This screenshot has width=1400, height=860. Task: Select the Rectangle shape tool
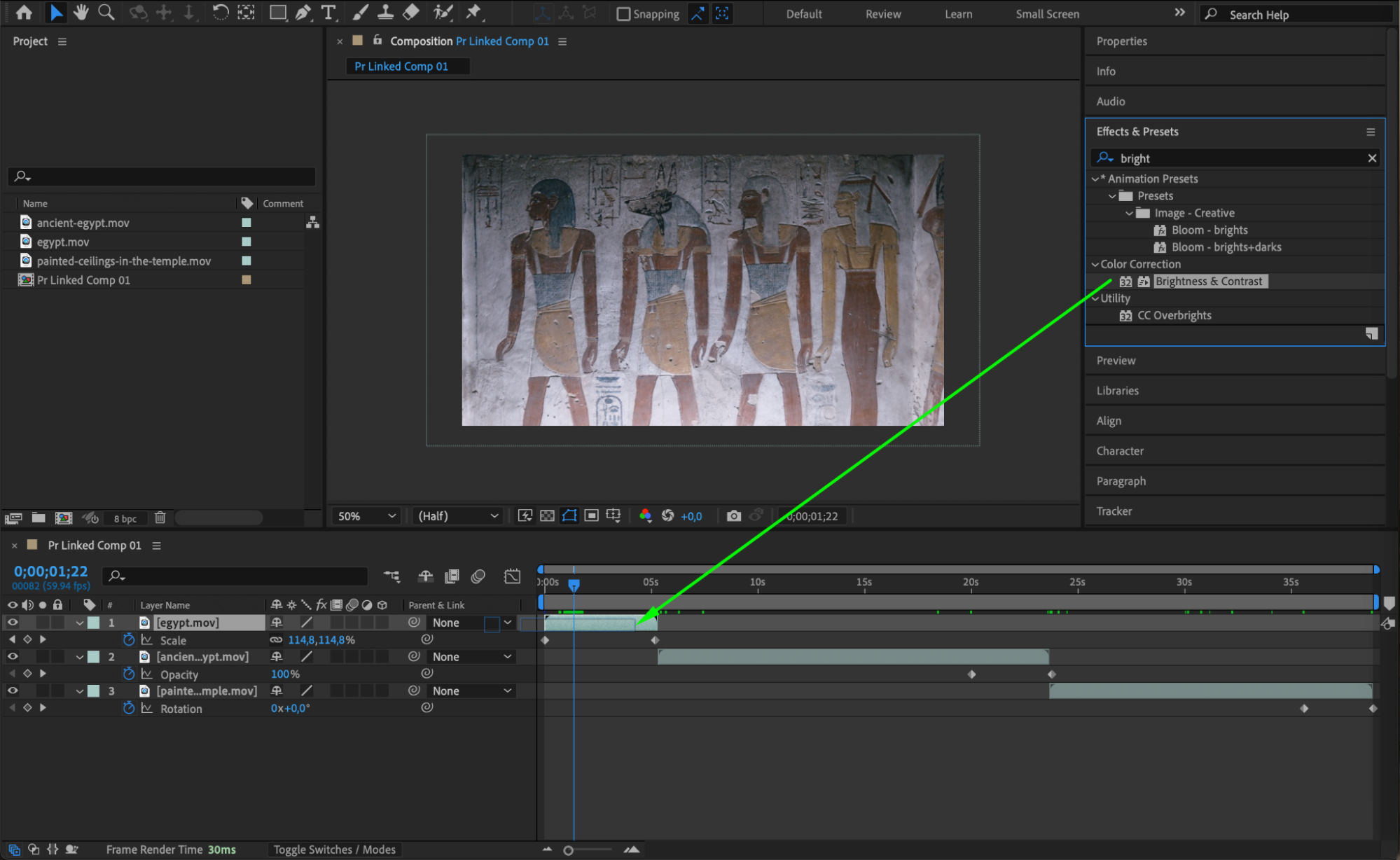(277, 12)
